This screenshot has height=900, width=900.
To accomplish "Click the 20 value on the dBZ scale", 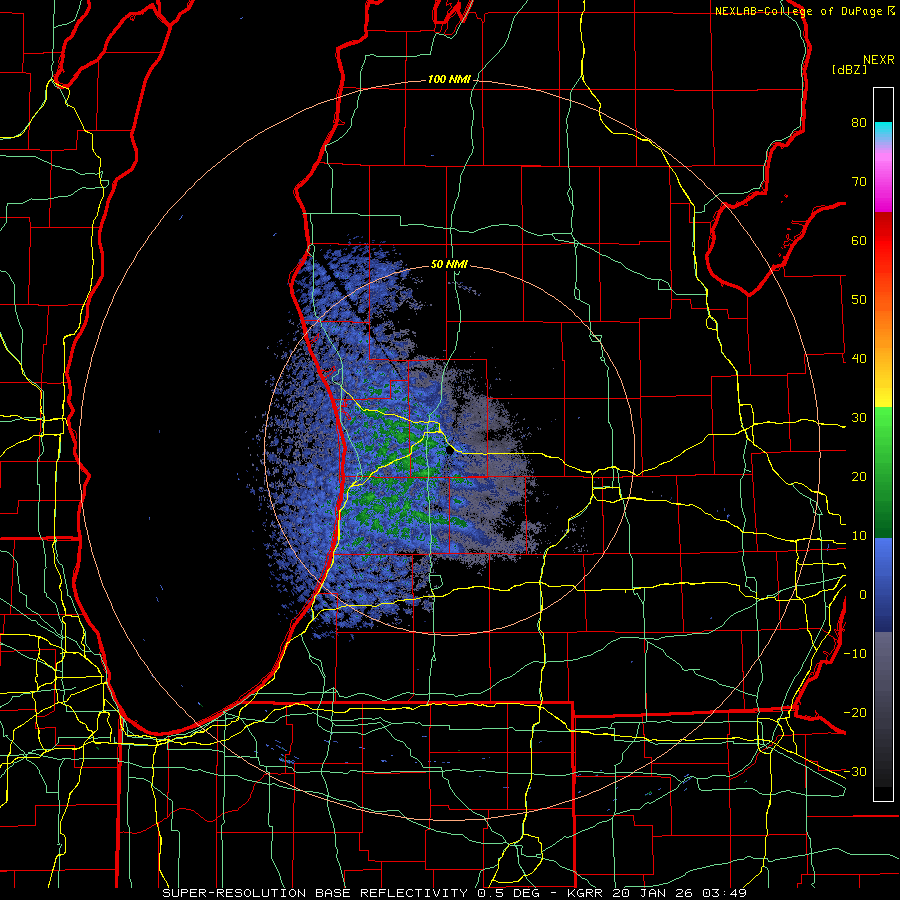I will (x=859, y=477).
